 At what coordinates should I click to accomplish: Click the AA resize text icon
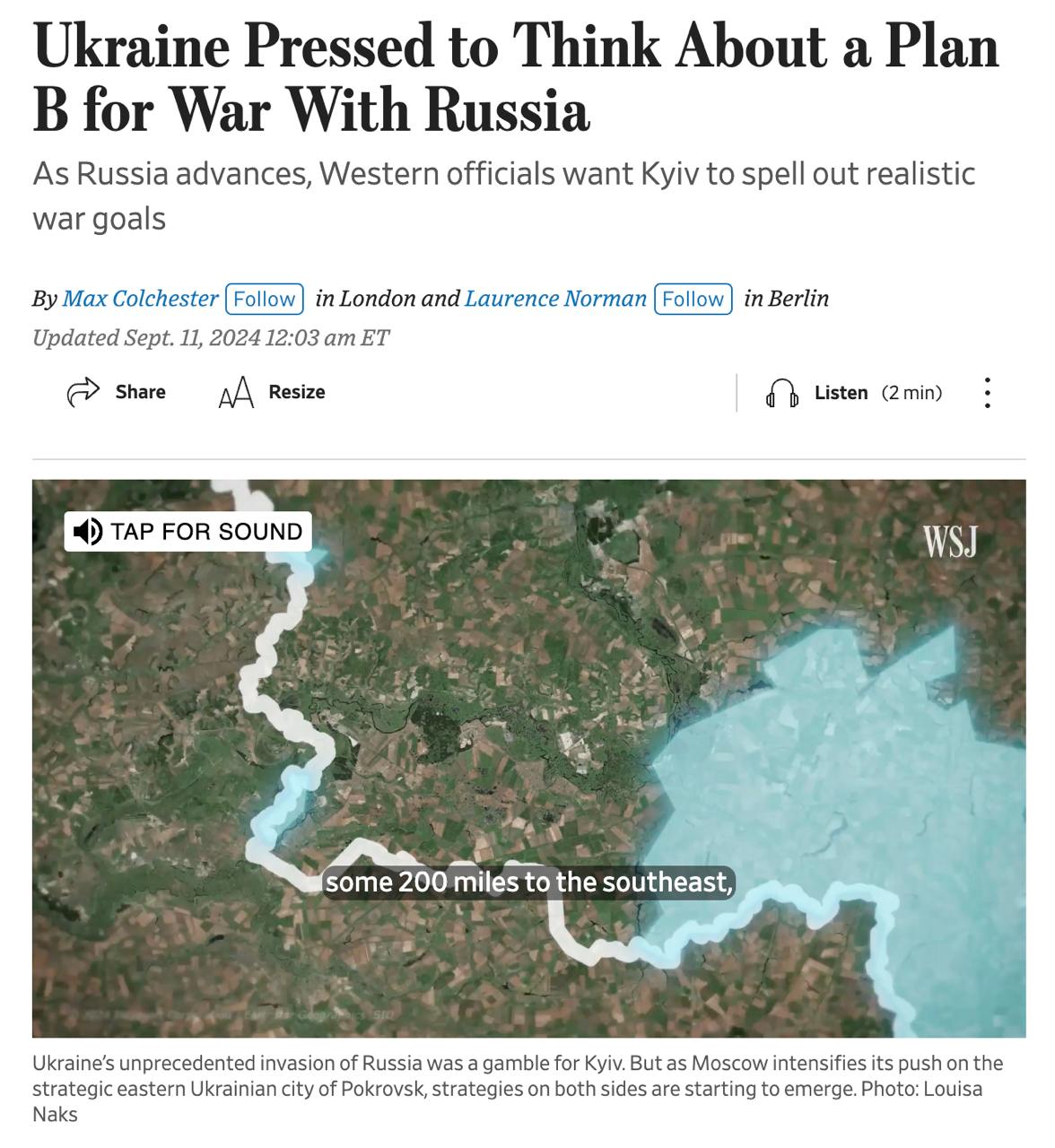236,393
